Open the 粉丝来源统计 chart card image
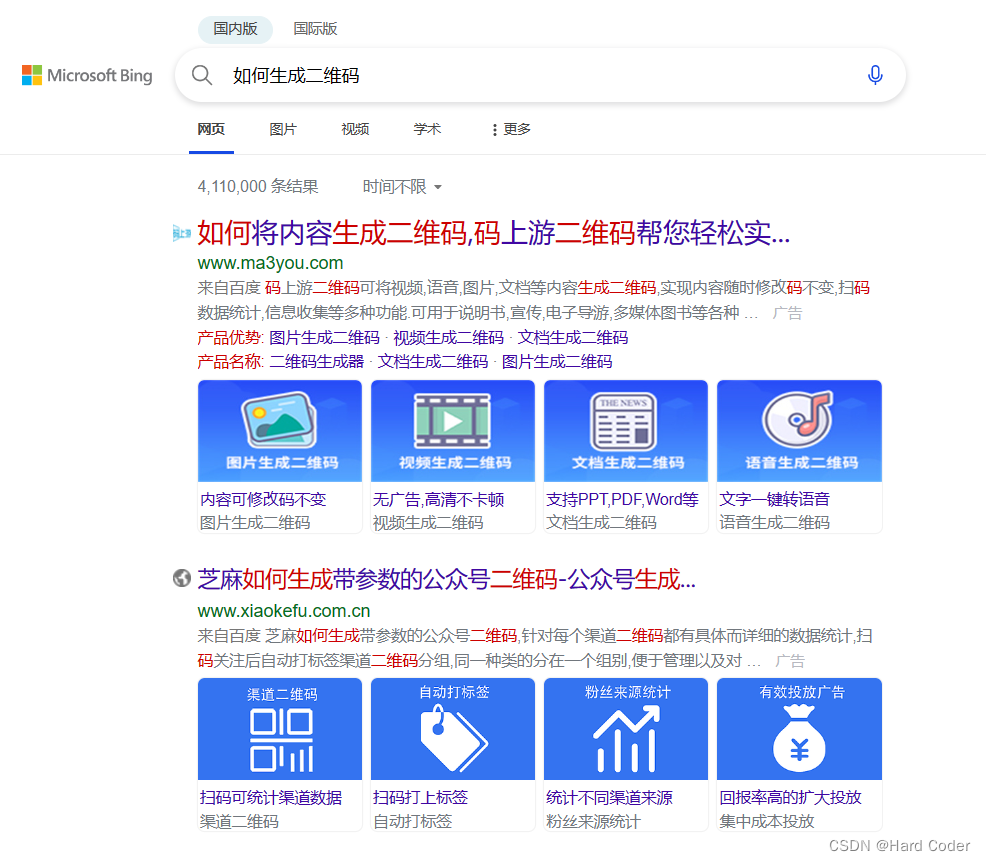Image resolution: width=986 pixels, height=861 pixels. (626, 729)
